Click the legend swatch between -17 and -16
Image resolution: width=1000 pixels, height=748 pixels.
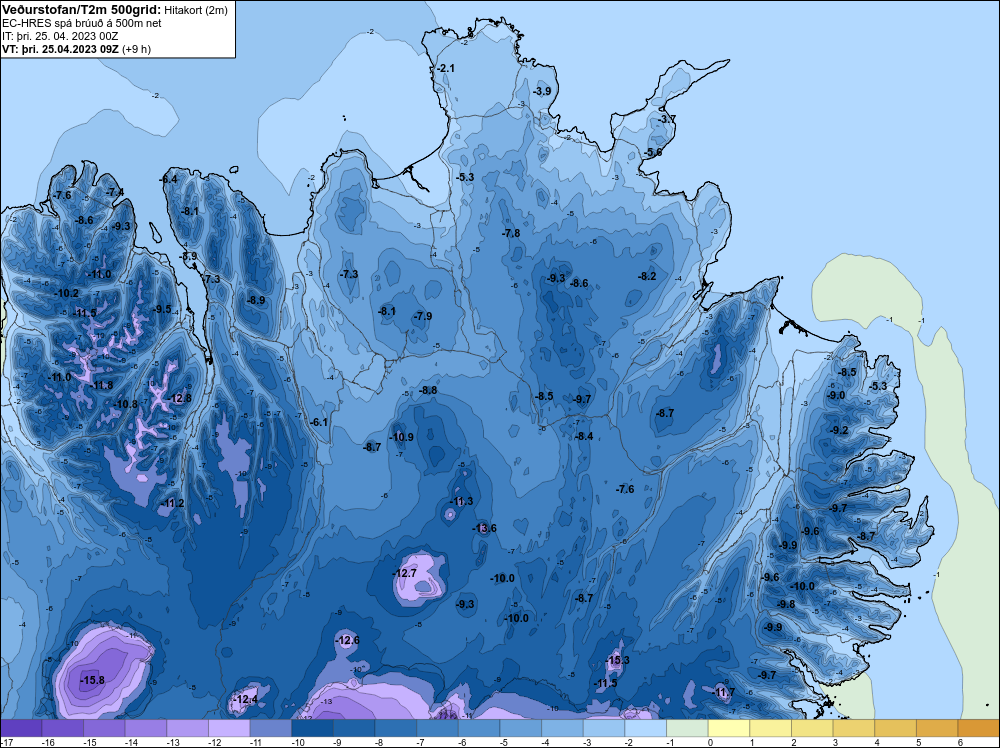[21, 728]
